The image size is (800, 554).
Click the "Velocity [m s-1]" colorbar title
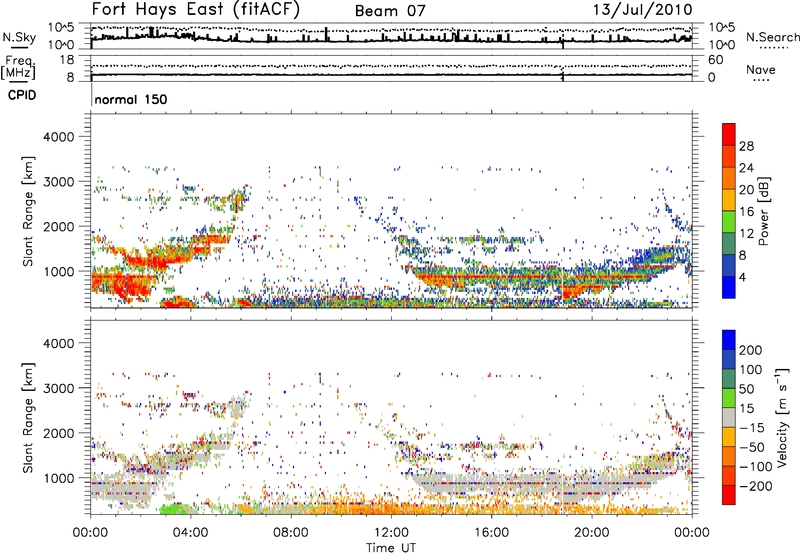pyautogui.click(x=782, y=417)
